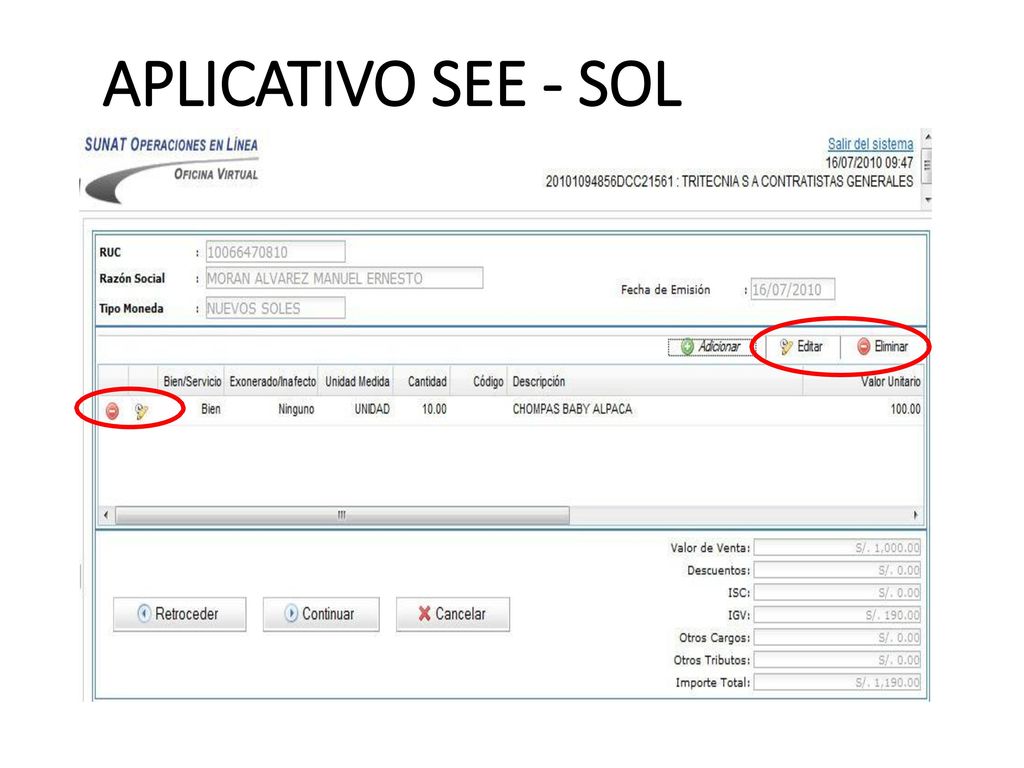This screenshot has width=1024, height=768.
Task: Click the RUC input field
Action: 276,252
